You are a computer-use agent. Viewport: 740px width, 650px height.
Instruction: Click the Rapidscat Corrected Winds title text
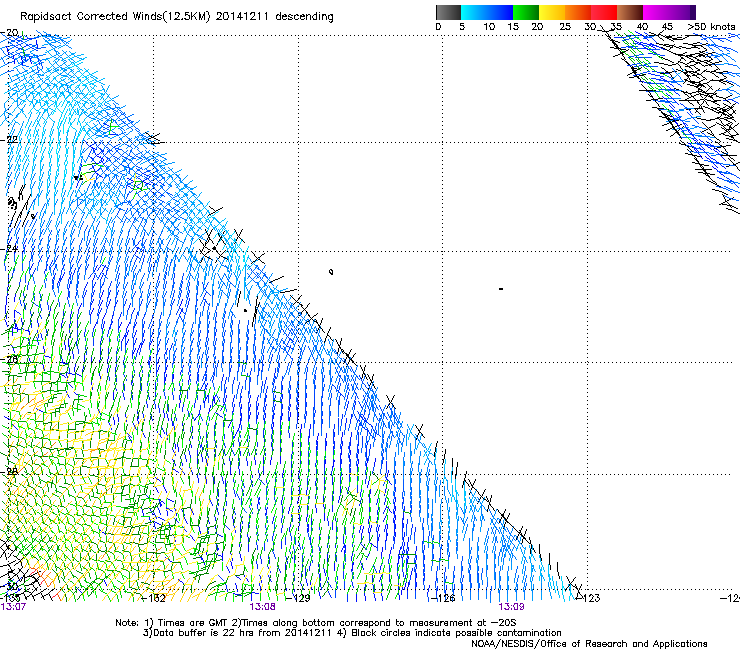pos(177,17)
